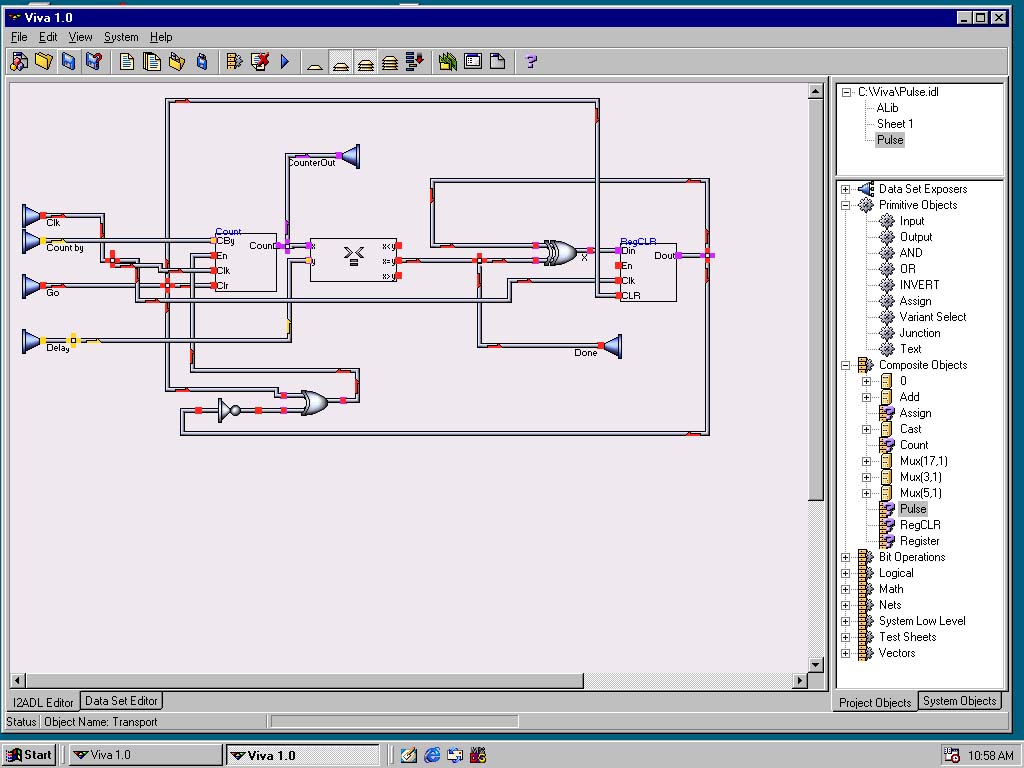
Task: Switch to the Data Set Editor tab
Action: (x=121, y=701)
